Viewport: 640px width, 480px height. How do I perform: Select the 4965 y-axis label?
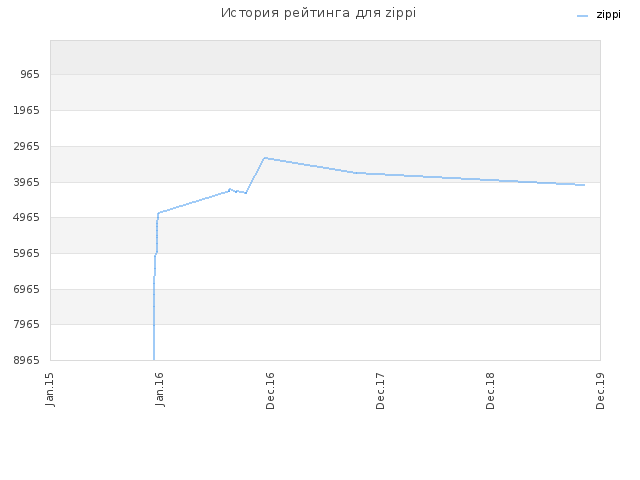27,218
